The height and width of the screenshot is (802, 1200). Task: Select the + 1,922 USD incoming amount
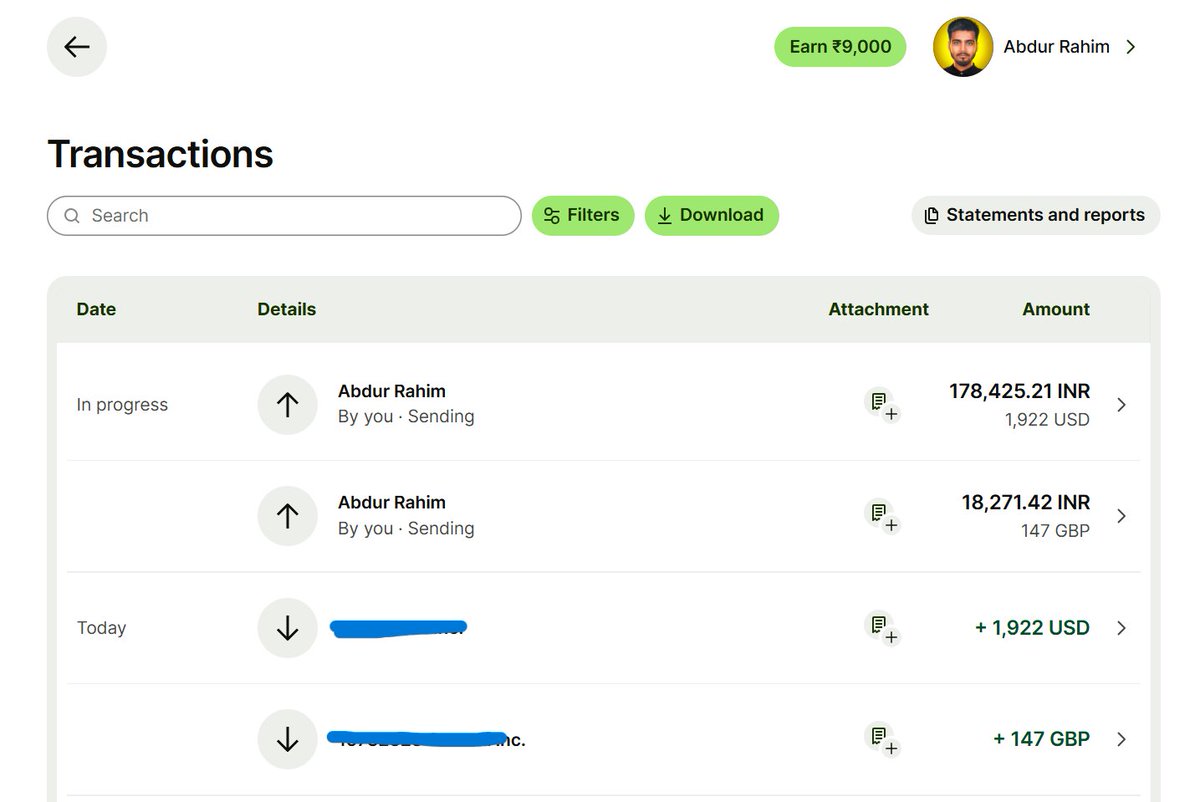point(1032,628)
